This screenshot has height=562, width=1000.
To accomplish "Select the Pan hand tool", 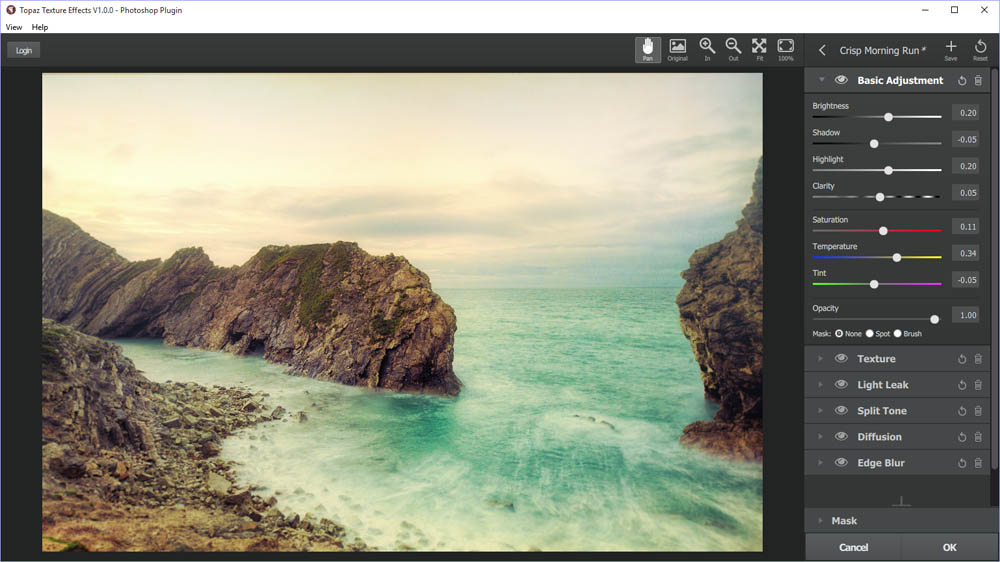I will click(648, 49).
